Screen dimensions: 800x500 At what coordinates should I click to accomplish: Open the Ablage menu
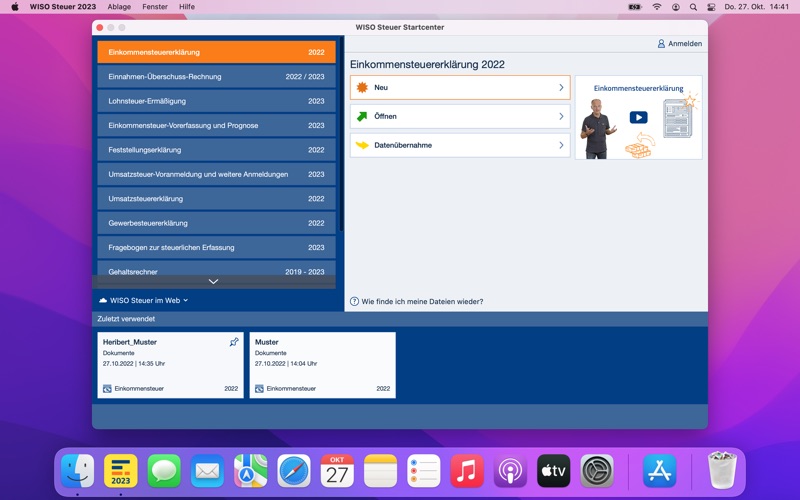[x=119, y=7]
